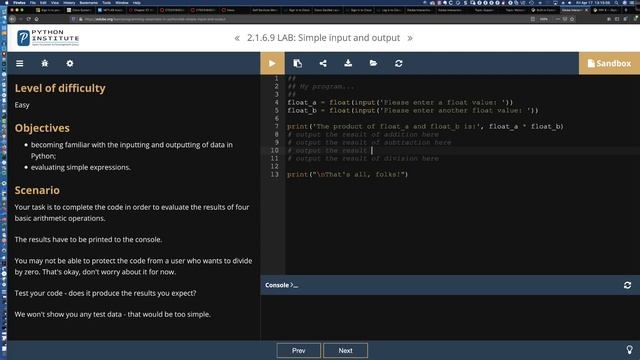The image size is (640, 360).
Task: Click line 13, print That's all, folks!
Action: 347,174
